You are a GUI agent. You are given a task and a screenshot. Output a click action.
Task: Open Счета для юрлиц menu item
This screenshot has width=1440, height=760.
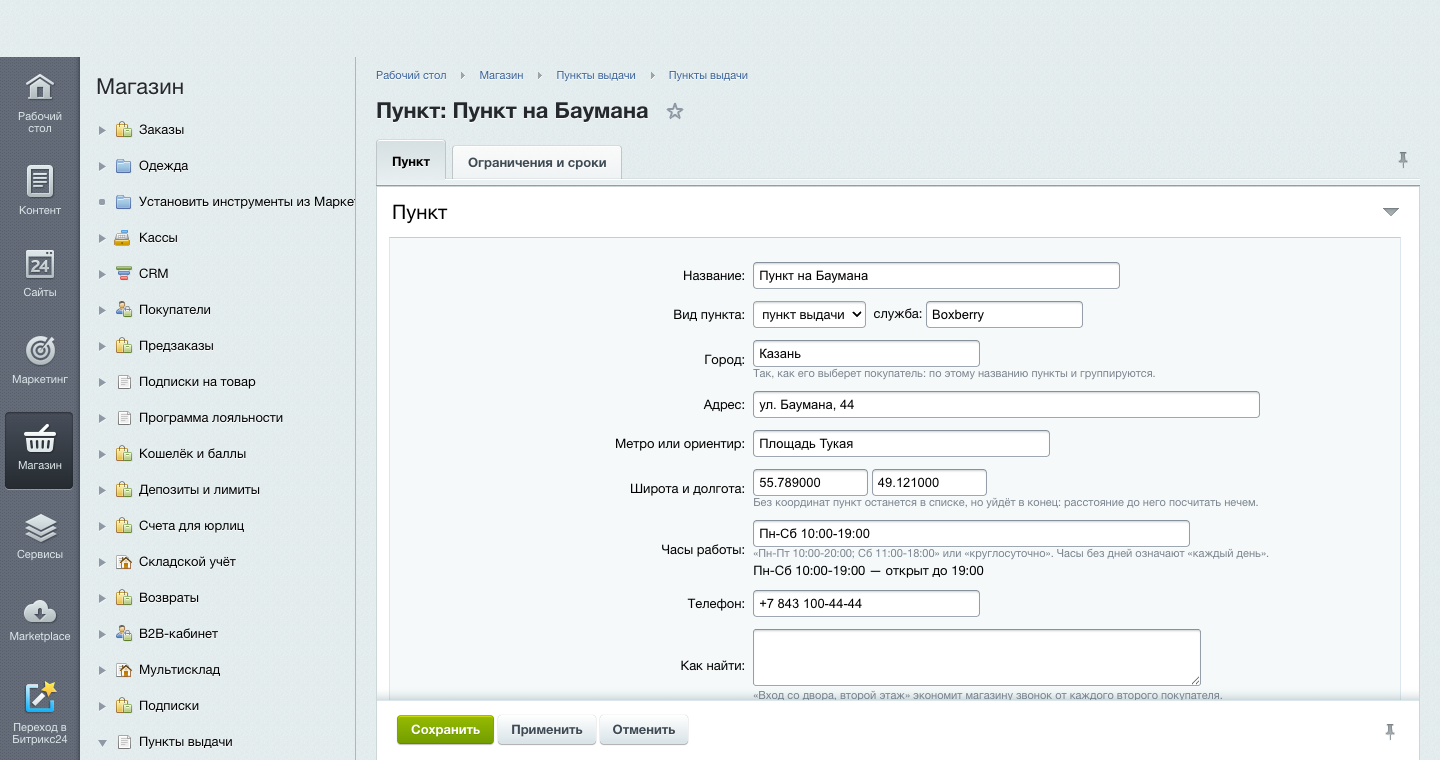pyautogui.click(x=192, y=526)
